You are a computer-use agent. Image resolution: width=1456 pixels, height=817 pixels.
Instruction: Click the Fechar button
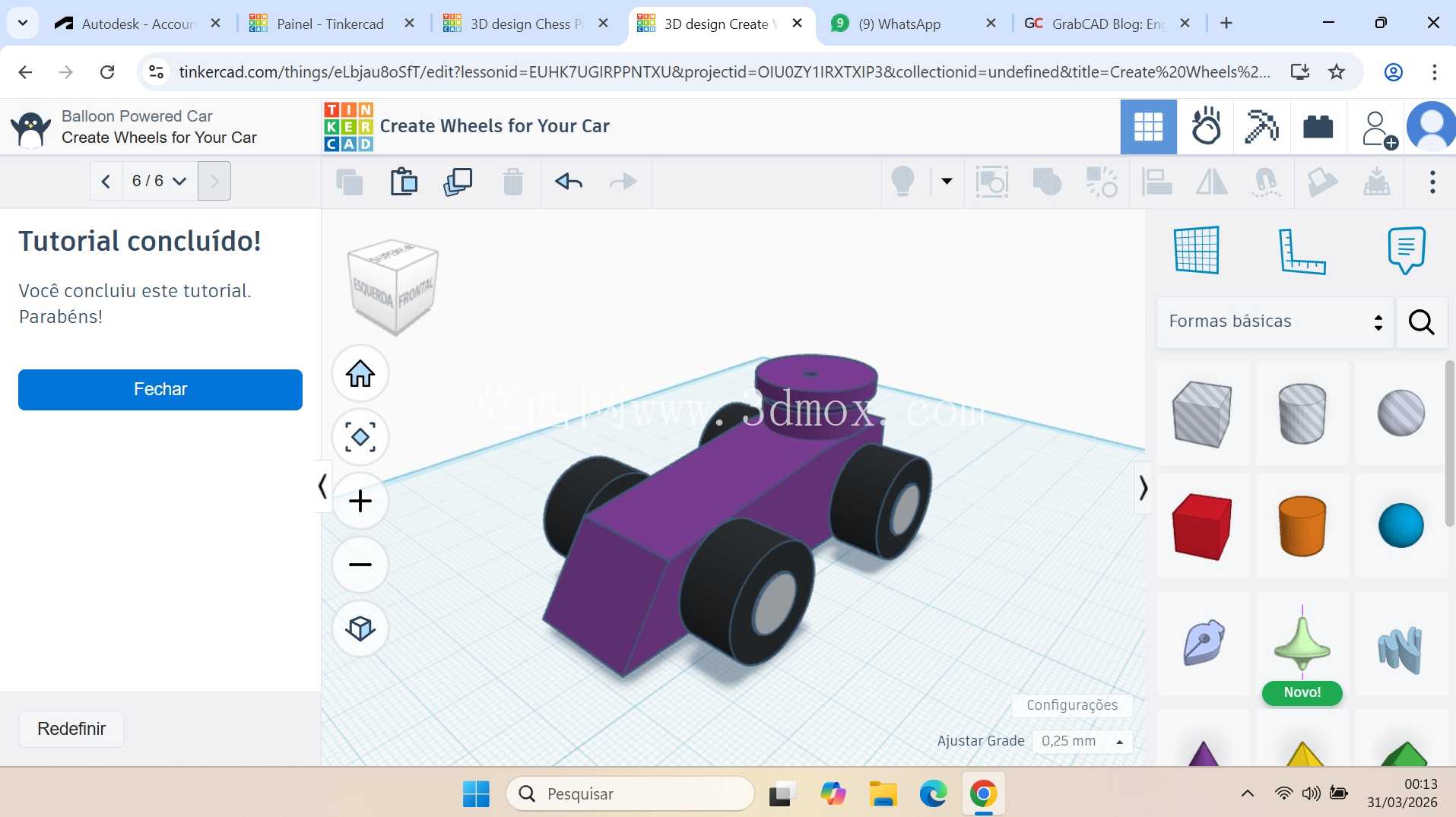click(160, 390)
